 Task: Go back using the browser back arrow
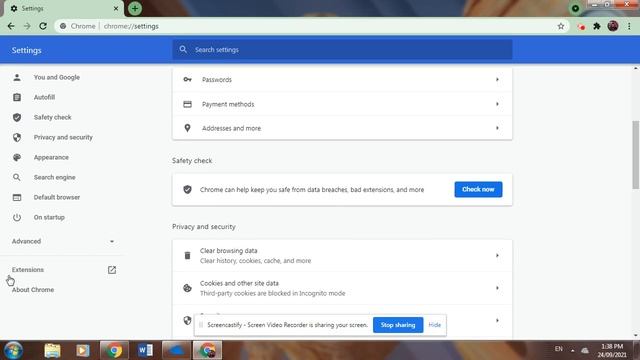[11, 26]
